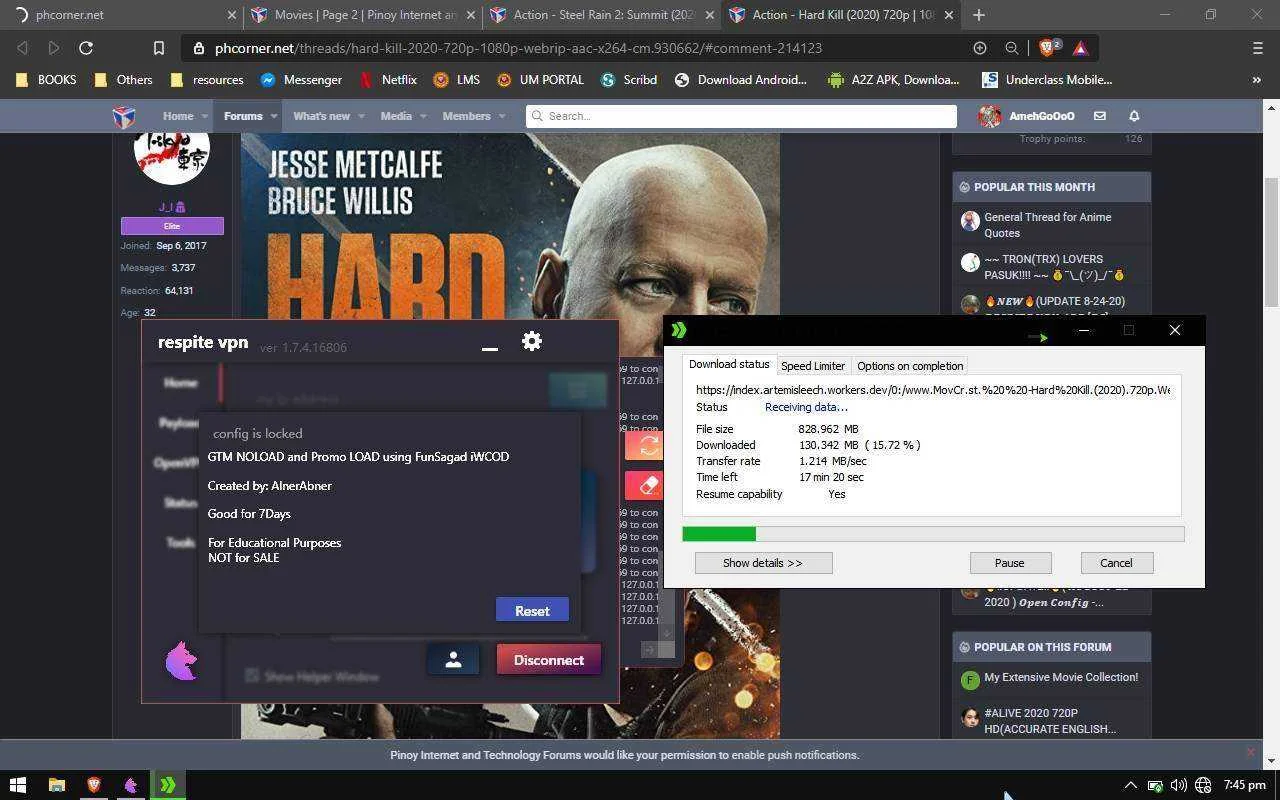This screenshot has height=800, width=1280.
Task: Switch to Download status tab
Action: 729,365
